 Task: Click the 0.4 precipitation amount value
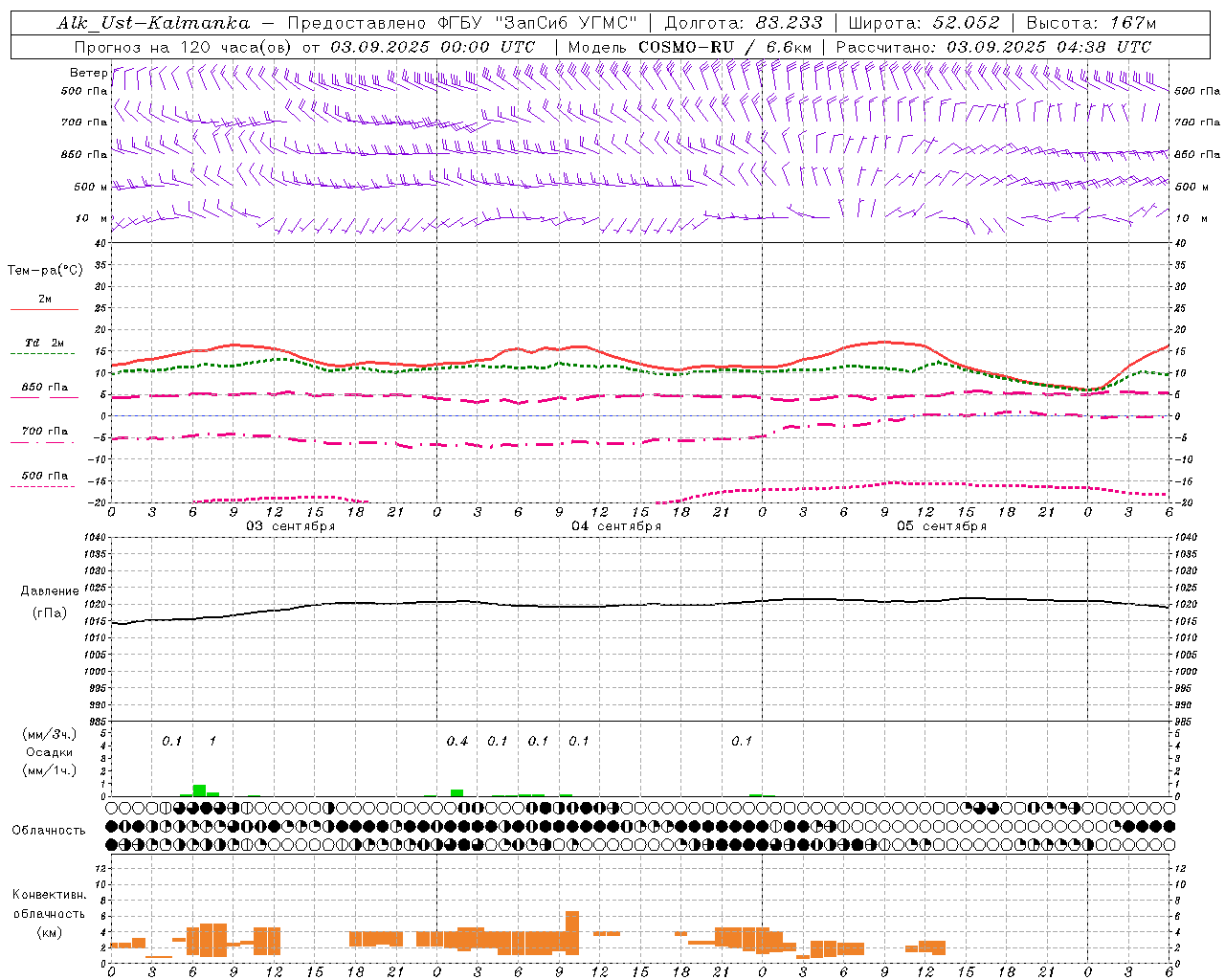(457, 741)
